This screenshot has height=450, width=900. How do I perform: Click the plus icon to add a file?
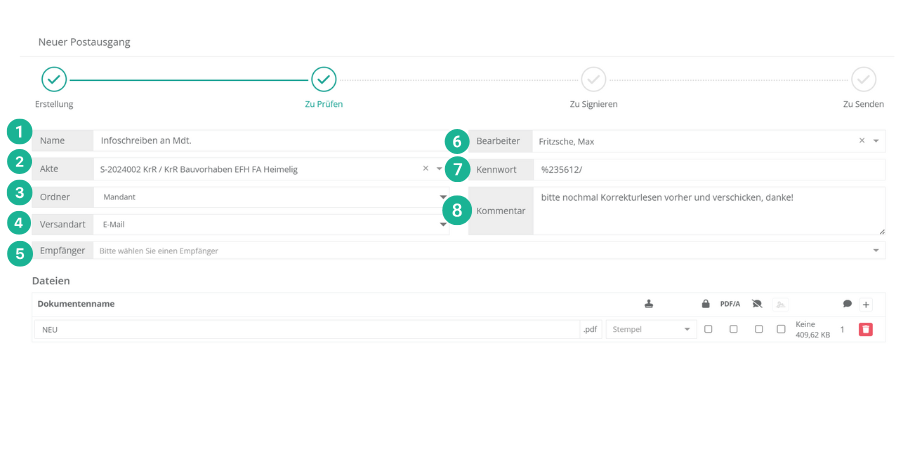(x=866, y=304)
